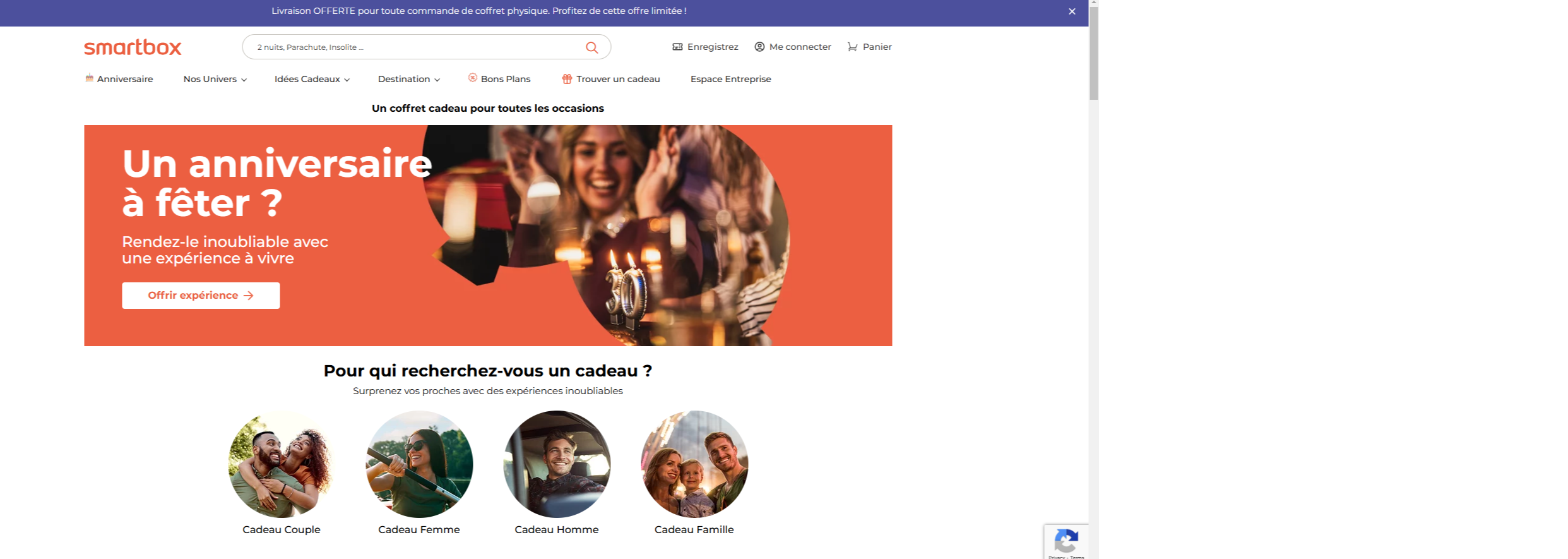Screen dimensions: 1568x559
Task: Click the smartbox logo
Action: coord(133,47)
